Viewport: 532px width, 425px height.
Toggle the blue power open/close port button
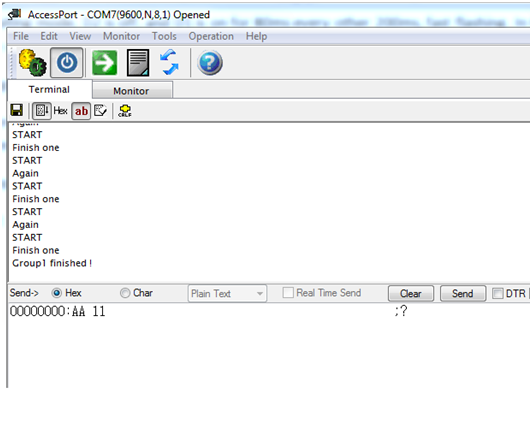[x=67, y=63]
